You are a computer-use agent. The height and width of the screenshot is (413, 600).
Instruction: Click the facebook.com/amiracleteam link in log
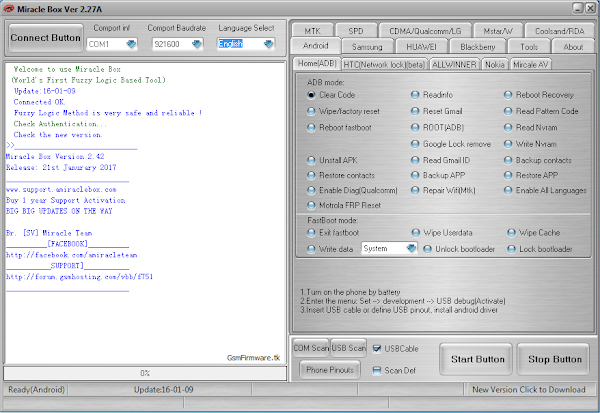point(72,255)
